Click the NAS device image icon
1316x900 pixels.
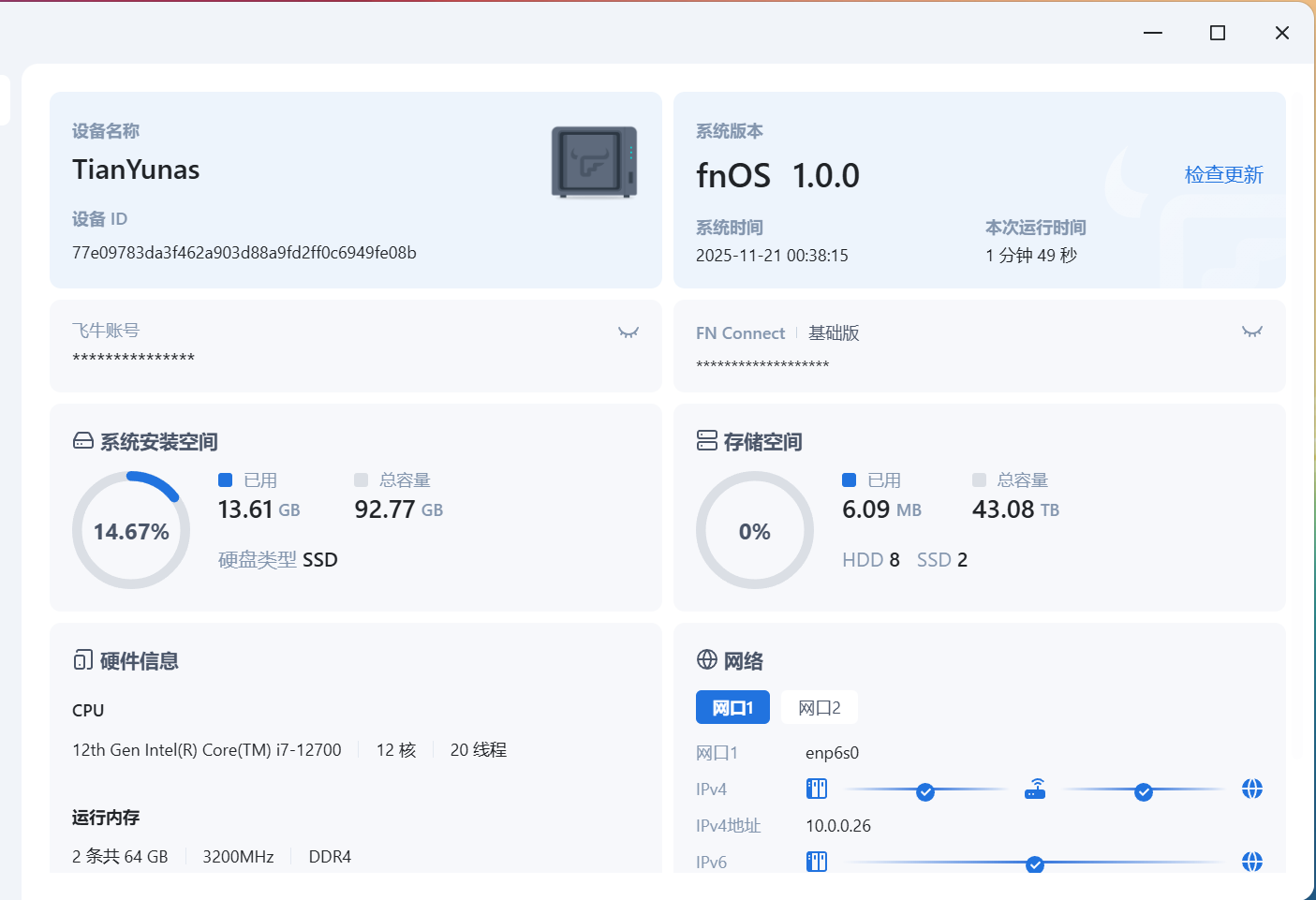pyautogui.click(x=594, y=162)
